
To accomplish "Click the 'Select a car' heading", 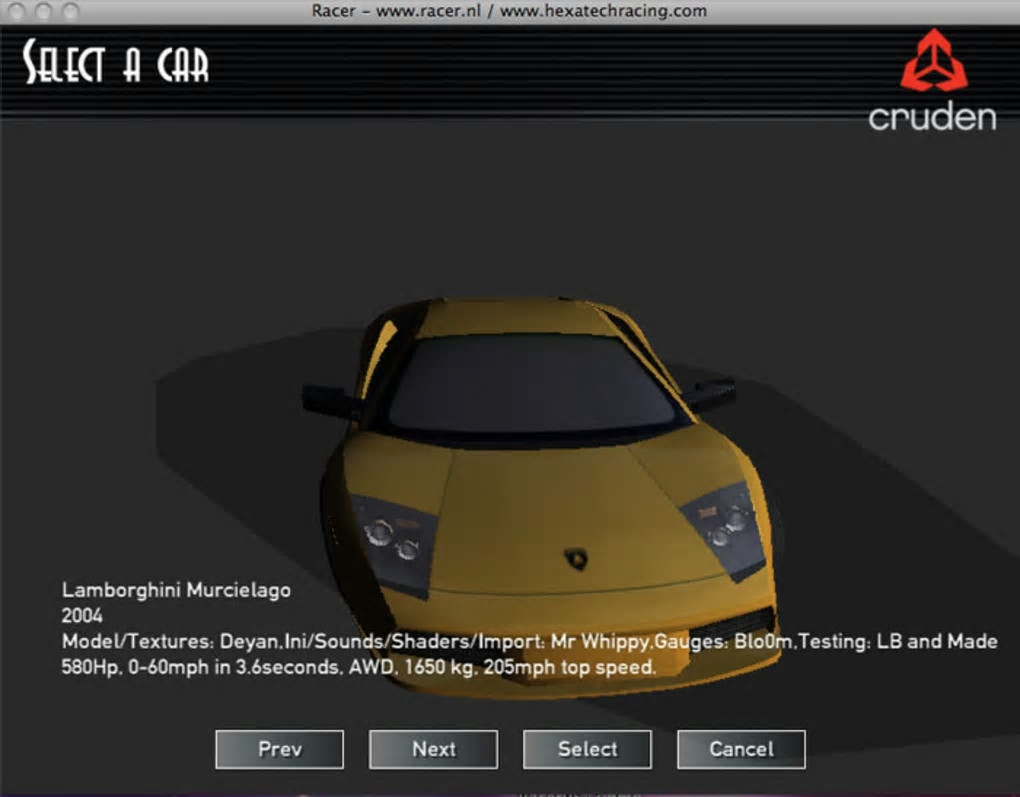I will pos(116,62).
